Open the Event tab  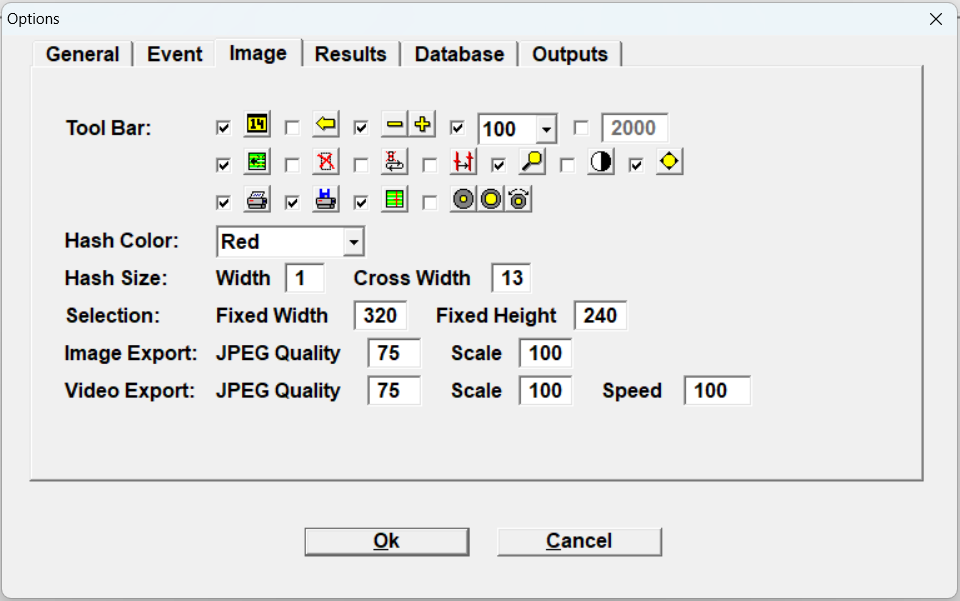[x=174, y=54]
